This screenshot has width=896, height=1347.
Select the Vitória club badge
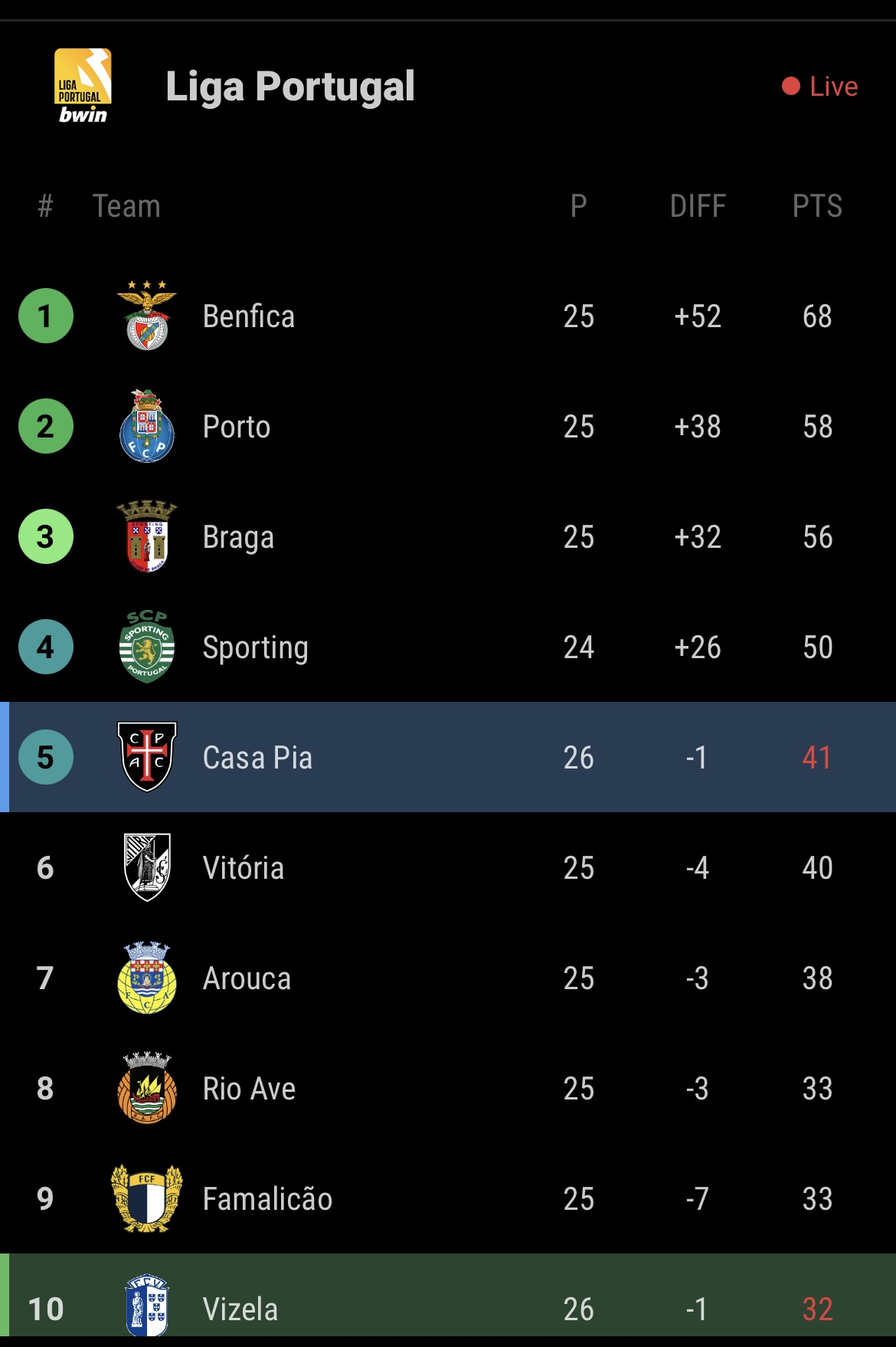coord(147,867)
